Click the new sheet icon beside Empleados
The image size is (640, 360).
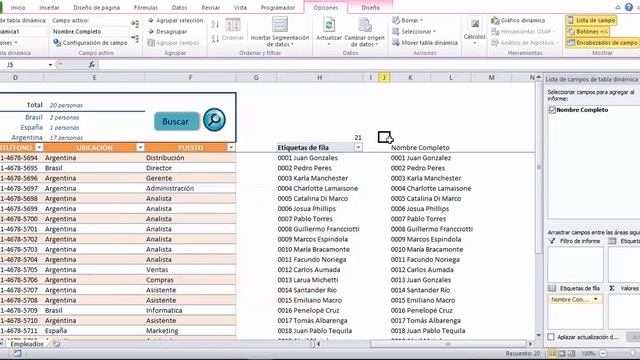coord(56,344)
